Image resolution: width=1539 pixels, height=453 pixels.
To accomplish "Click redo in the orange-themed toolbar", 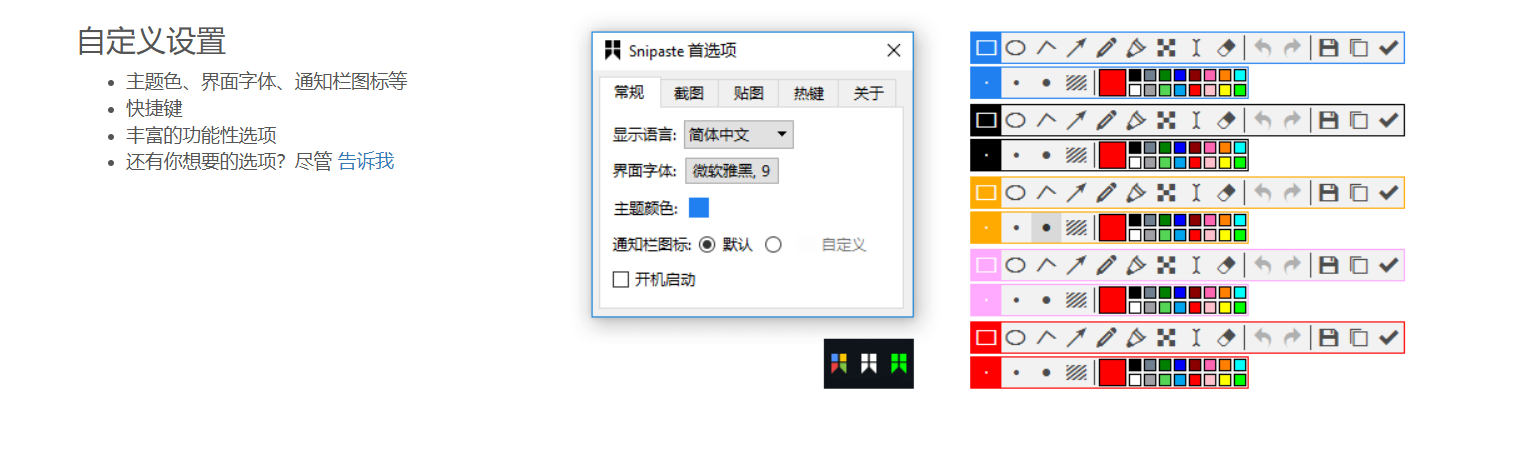I will [x=1293, y=193].
